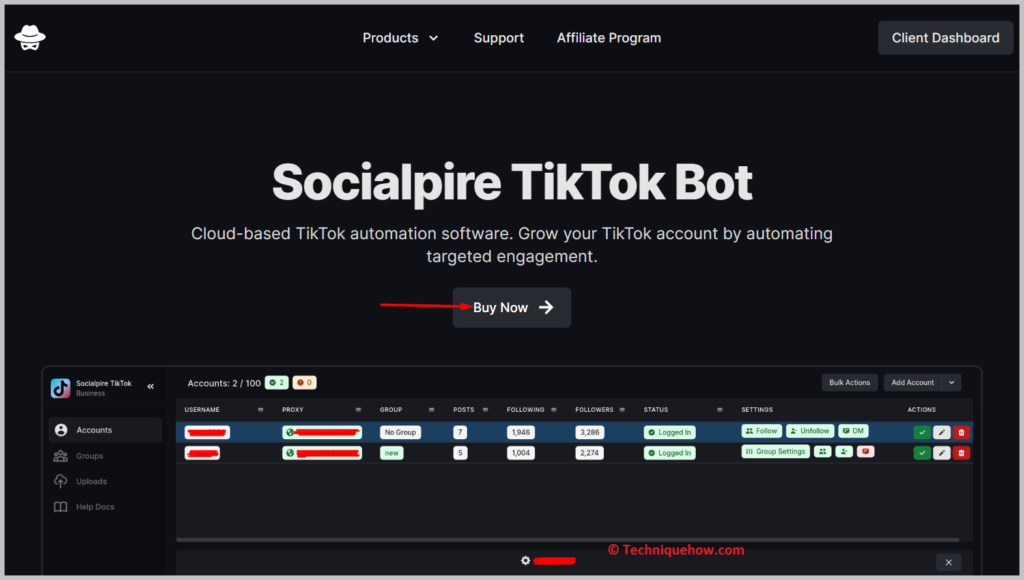Image resolution: width=1024 pixels, height=580 pixels.
Task: Open the FOLLOWERS column menu
Action: pos(622,410)
